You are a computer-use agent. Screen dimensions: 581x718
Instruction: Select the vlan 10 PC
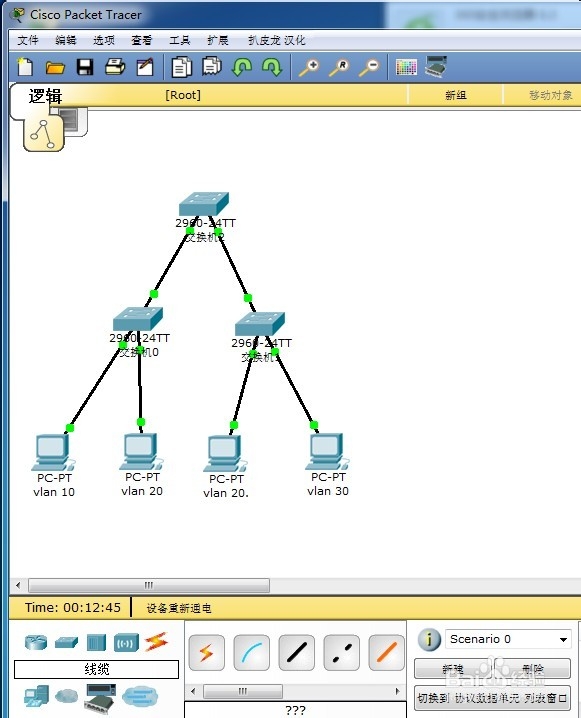53,452
